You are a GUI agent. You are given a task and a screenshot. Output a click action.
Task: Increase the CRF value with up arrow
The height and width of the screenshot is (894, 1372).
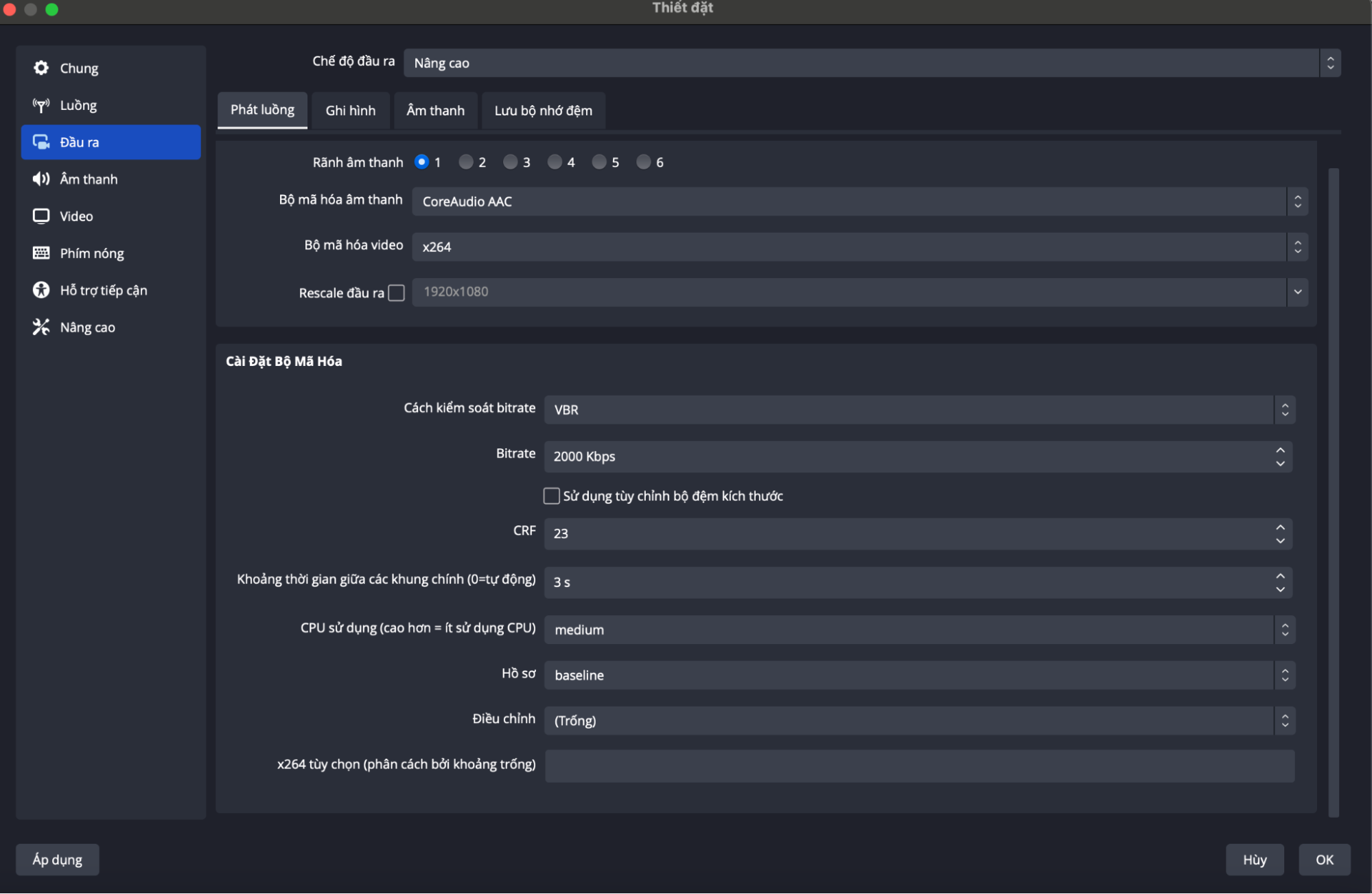tap(1280, 527)
